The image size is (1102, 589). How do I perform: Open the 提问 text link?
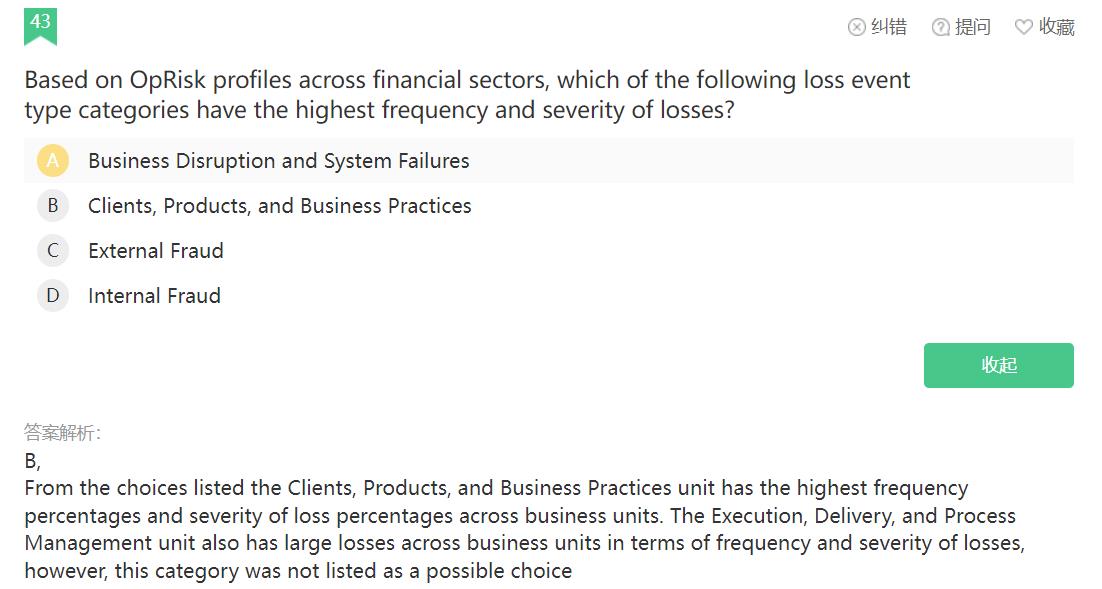pyautogui.click(x=973, y=27)
